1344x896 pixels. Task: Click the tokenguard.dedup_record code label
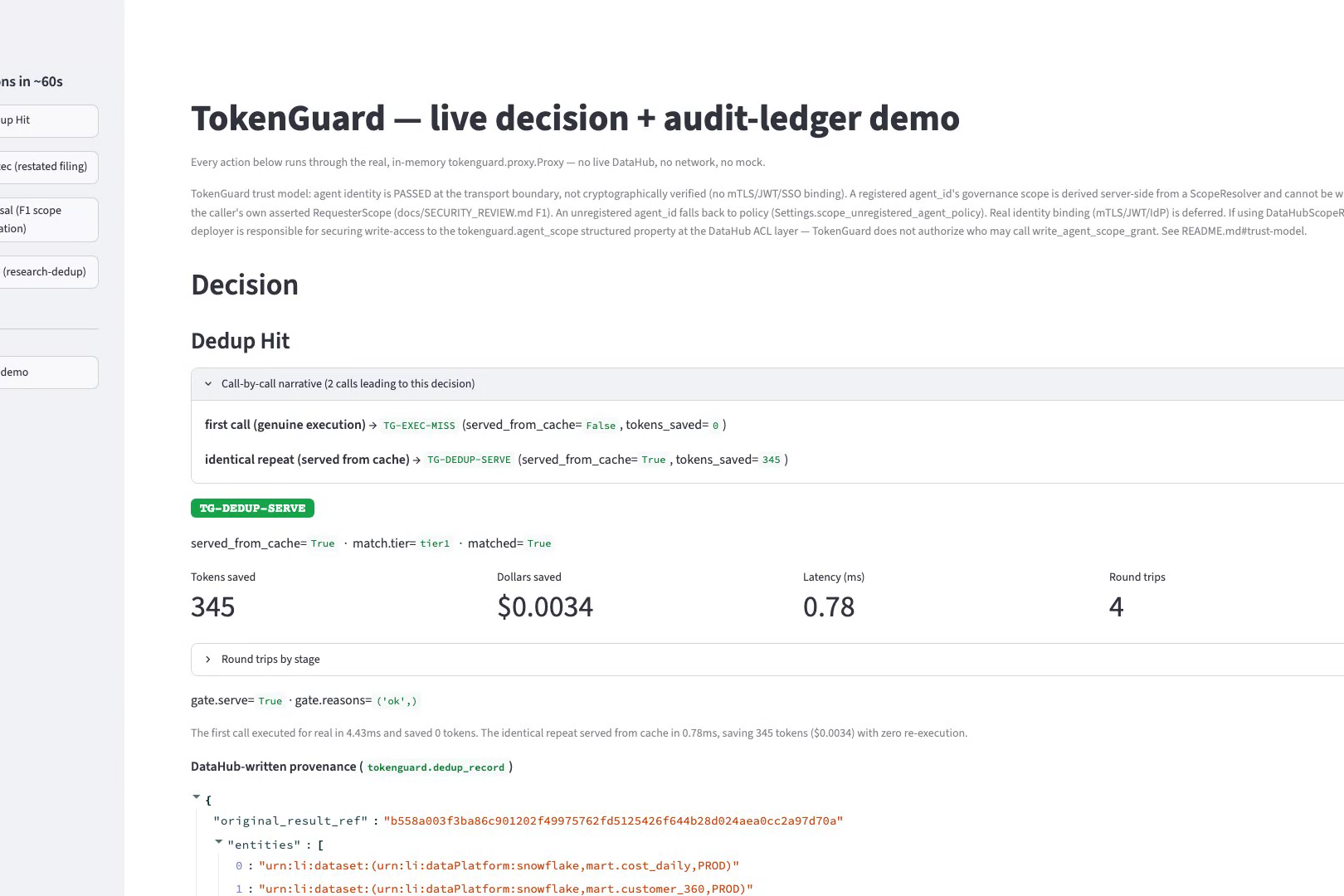pyautogui.click(x=436, y=768)
